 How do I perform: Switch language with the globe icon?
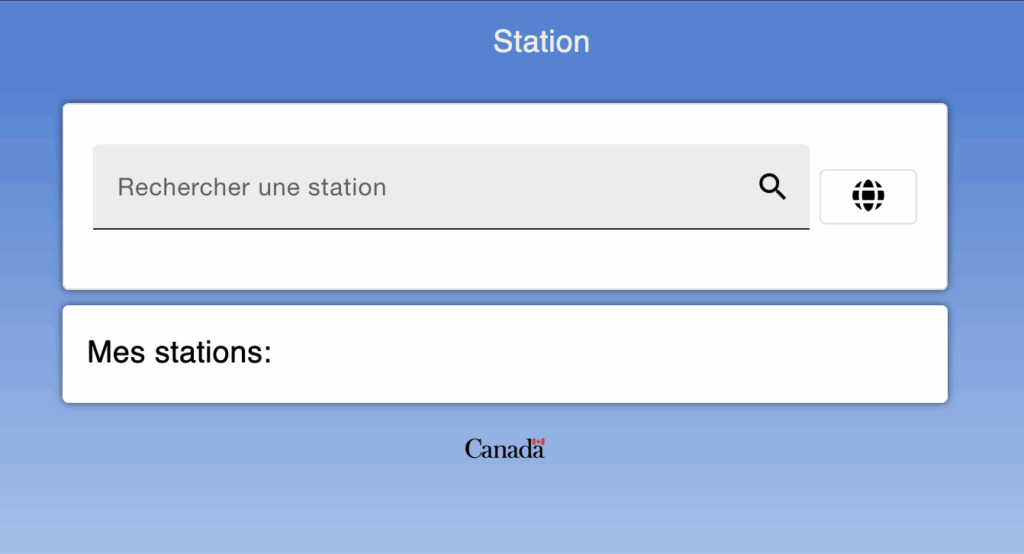pos(868,196)
